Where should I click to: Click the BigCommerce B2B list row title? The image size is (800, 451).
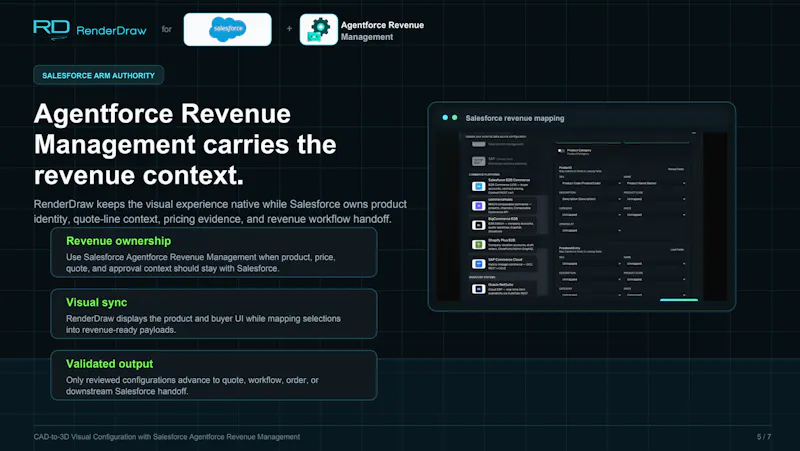click(x=503, y=219)
